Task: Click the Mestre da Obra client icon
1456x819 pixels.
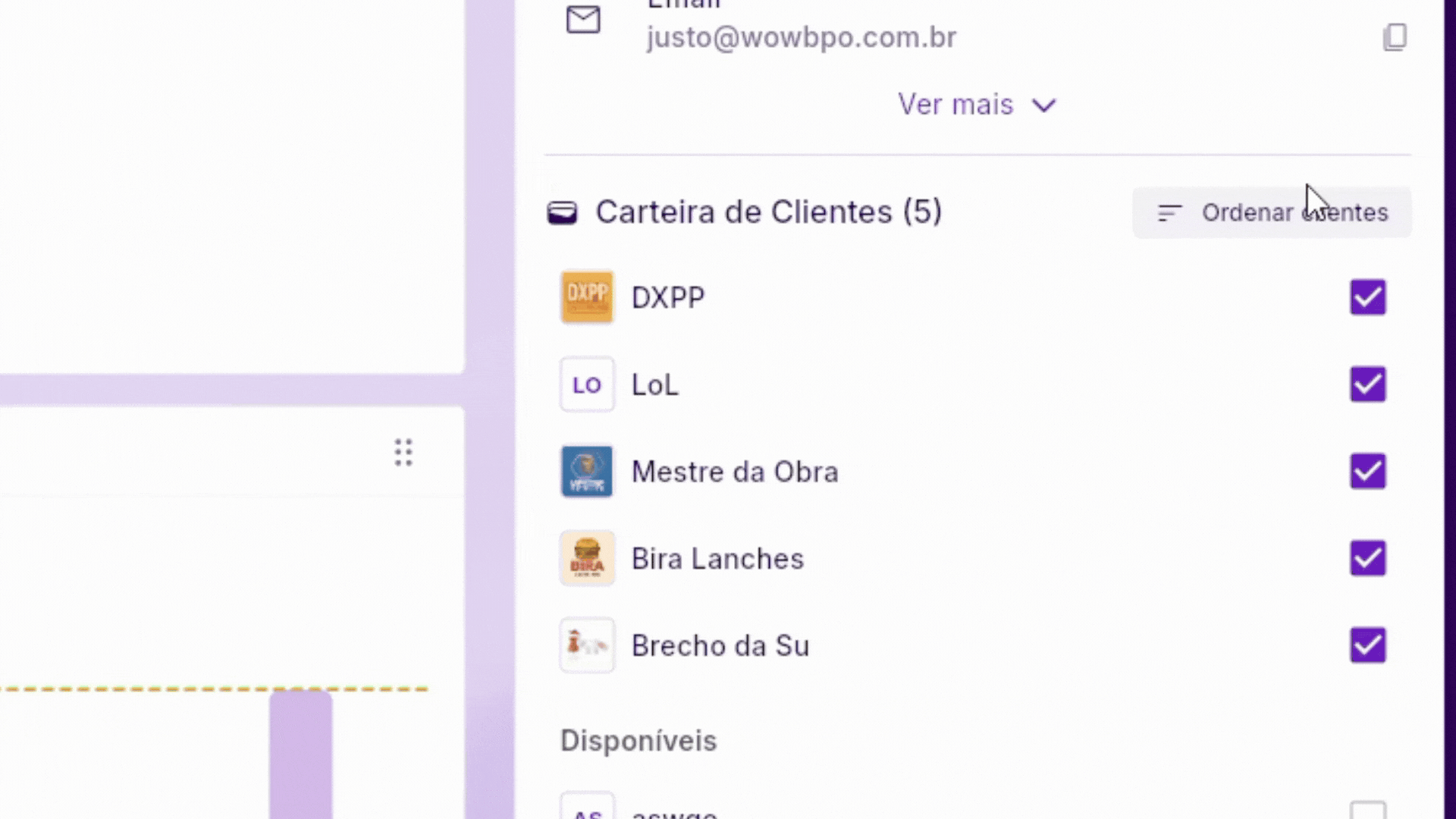Action: pos(587,471)
